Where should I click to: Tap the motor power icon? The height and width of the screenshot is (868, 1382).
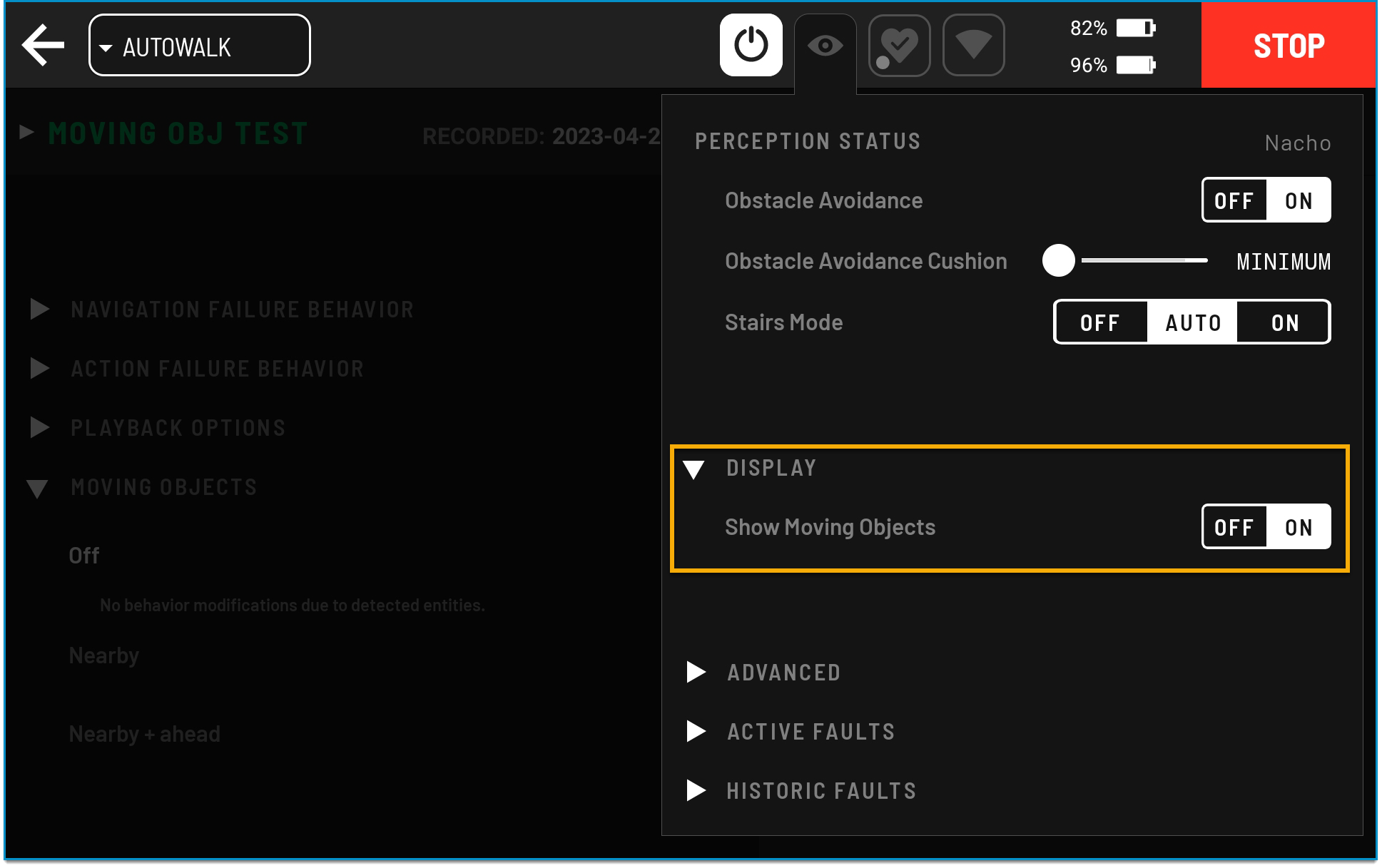(751, 45)
